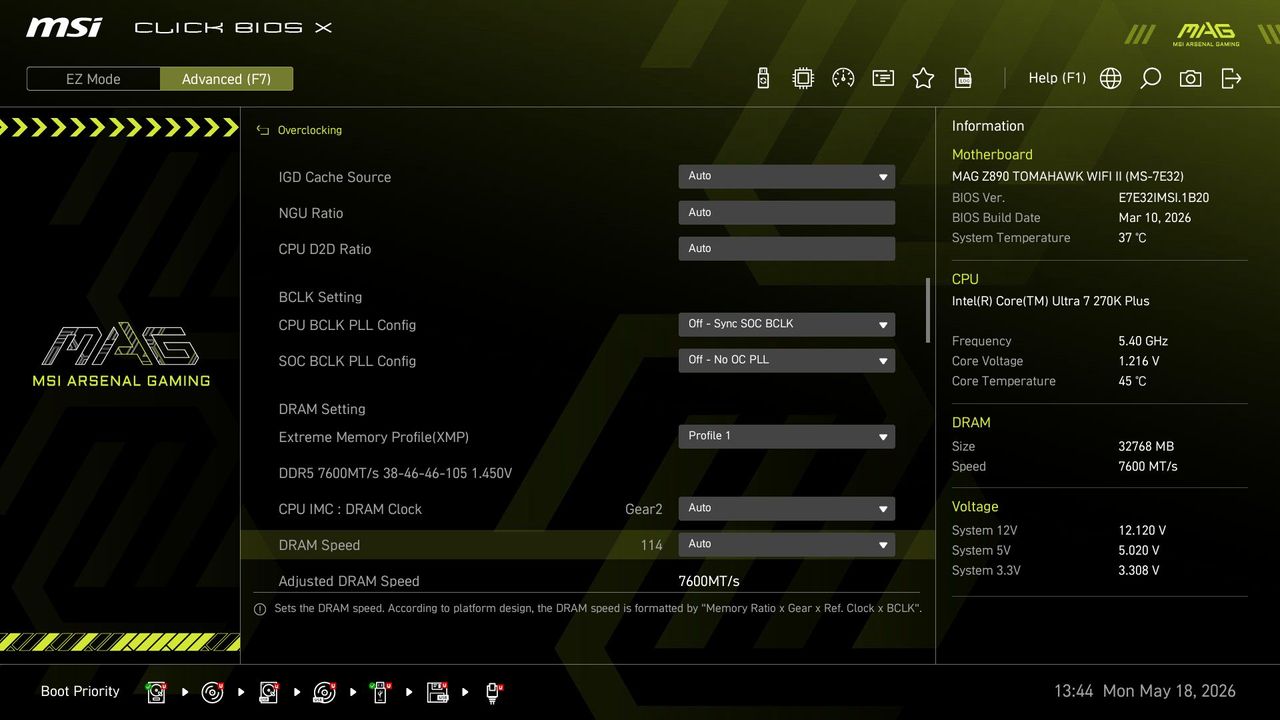Click the Adjusted DRAM Speed label
Image resolution: width=1280 pixels, height=720 pixels.
[348, 581]
